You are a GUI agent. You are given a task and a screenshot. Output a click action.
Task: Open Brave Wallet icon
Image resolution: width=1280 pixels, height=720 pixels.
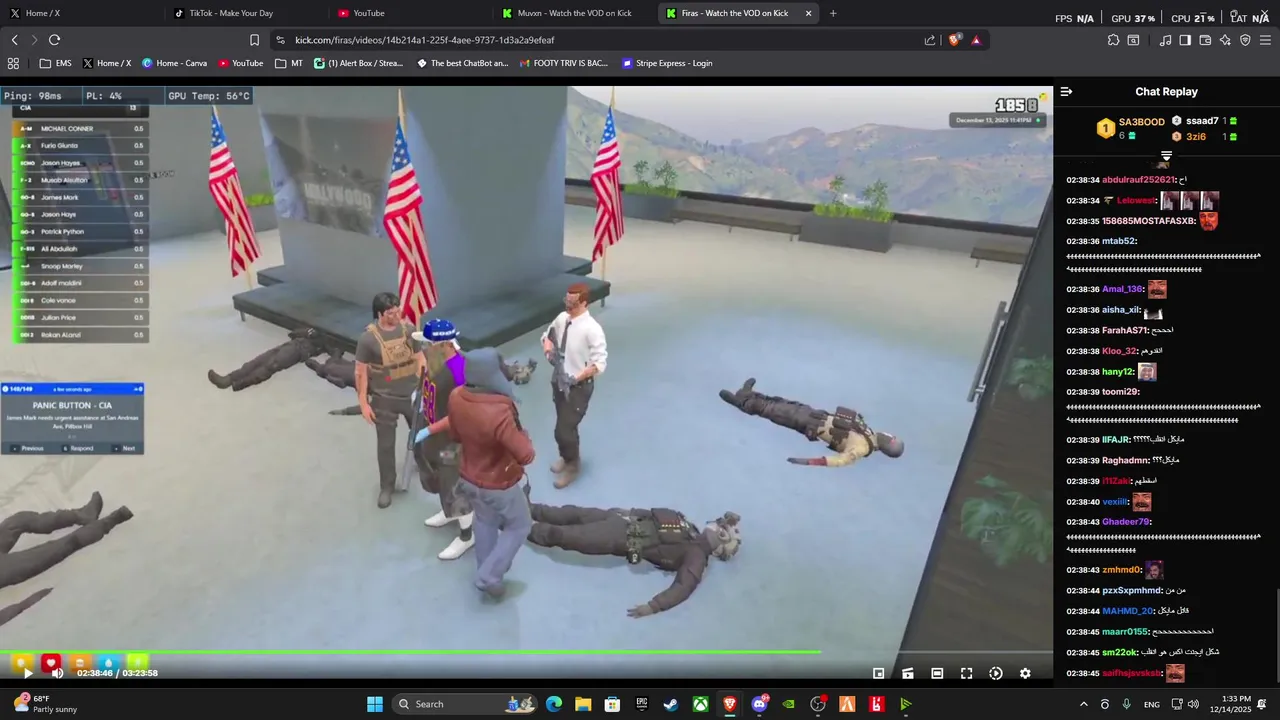tap(1205, 40)
